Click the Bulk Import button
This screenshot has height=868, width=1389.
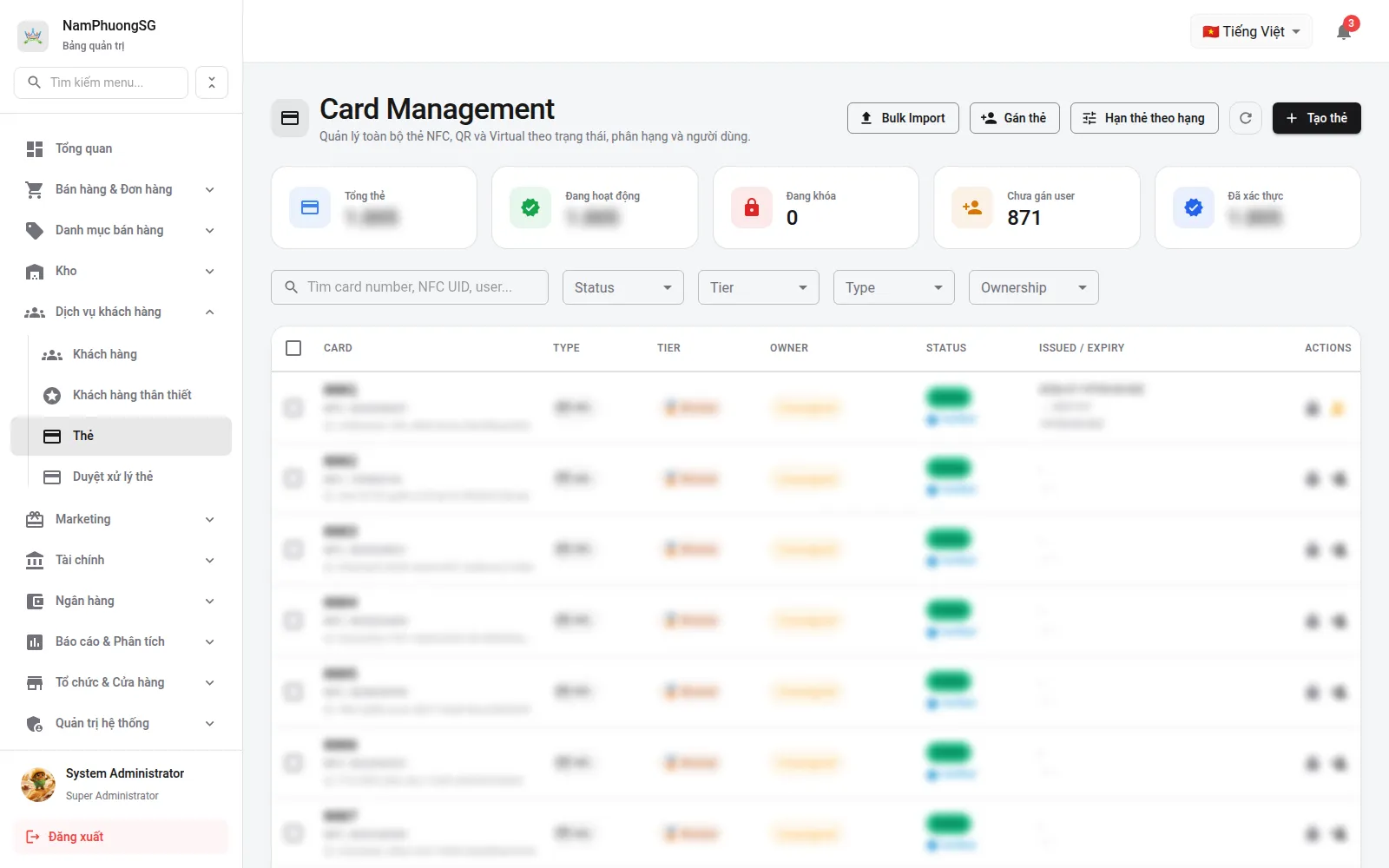click(903, 118)
